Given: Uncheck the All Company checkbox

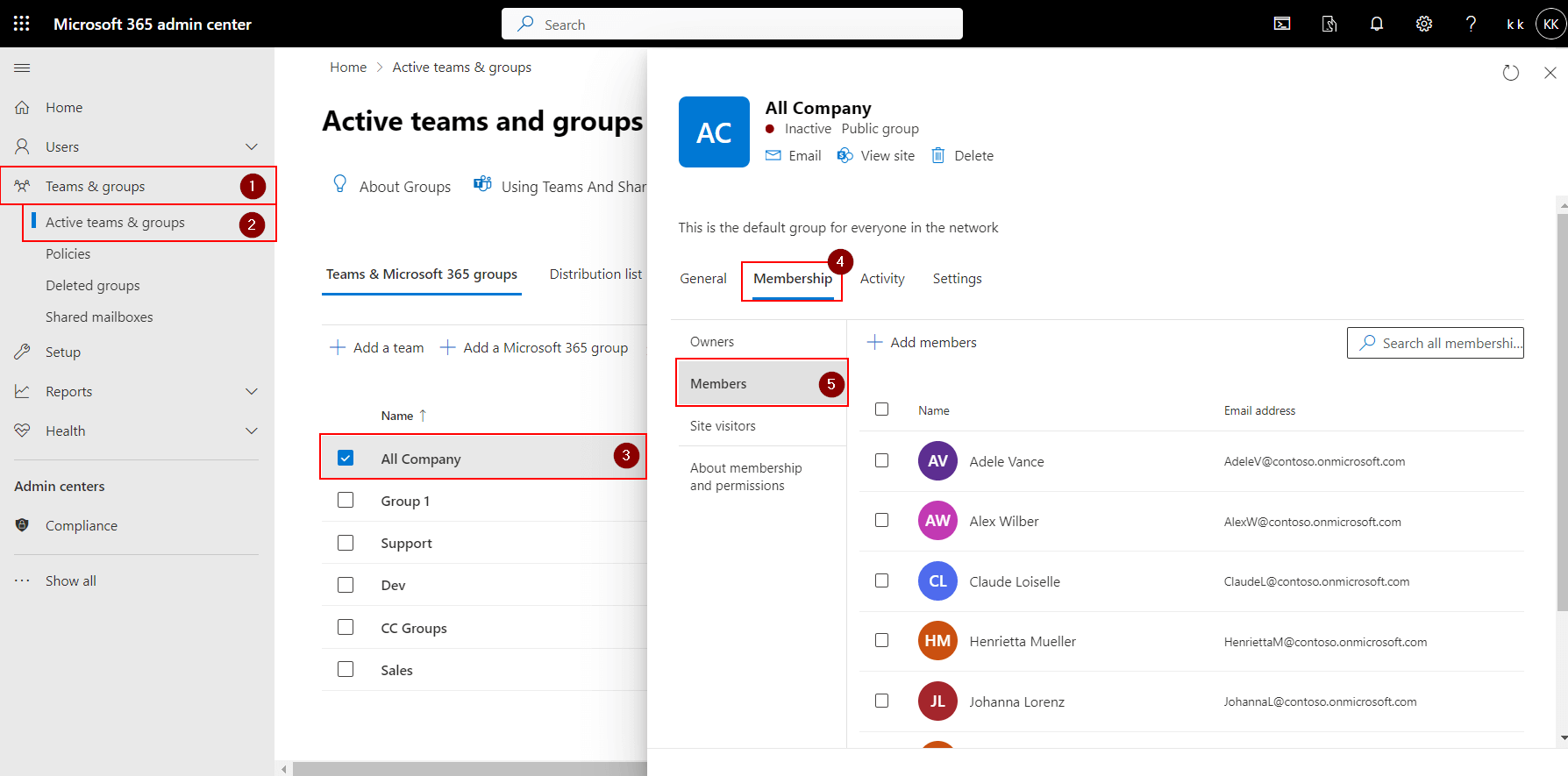Looking at the screenshot, I should pyautogui.click(x=346, y=458).
